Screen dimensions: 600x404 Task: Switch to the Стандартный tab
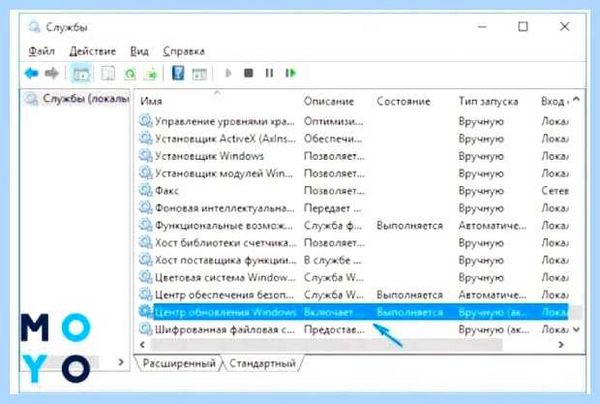pos(262,363)
